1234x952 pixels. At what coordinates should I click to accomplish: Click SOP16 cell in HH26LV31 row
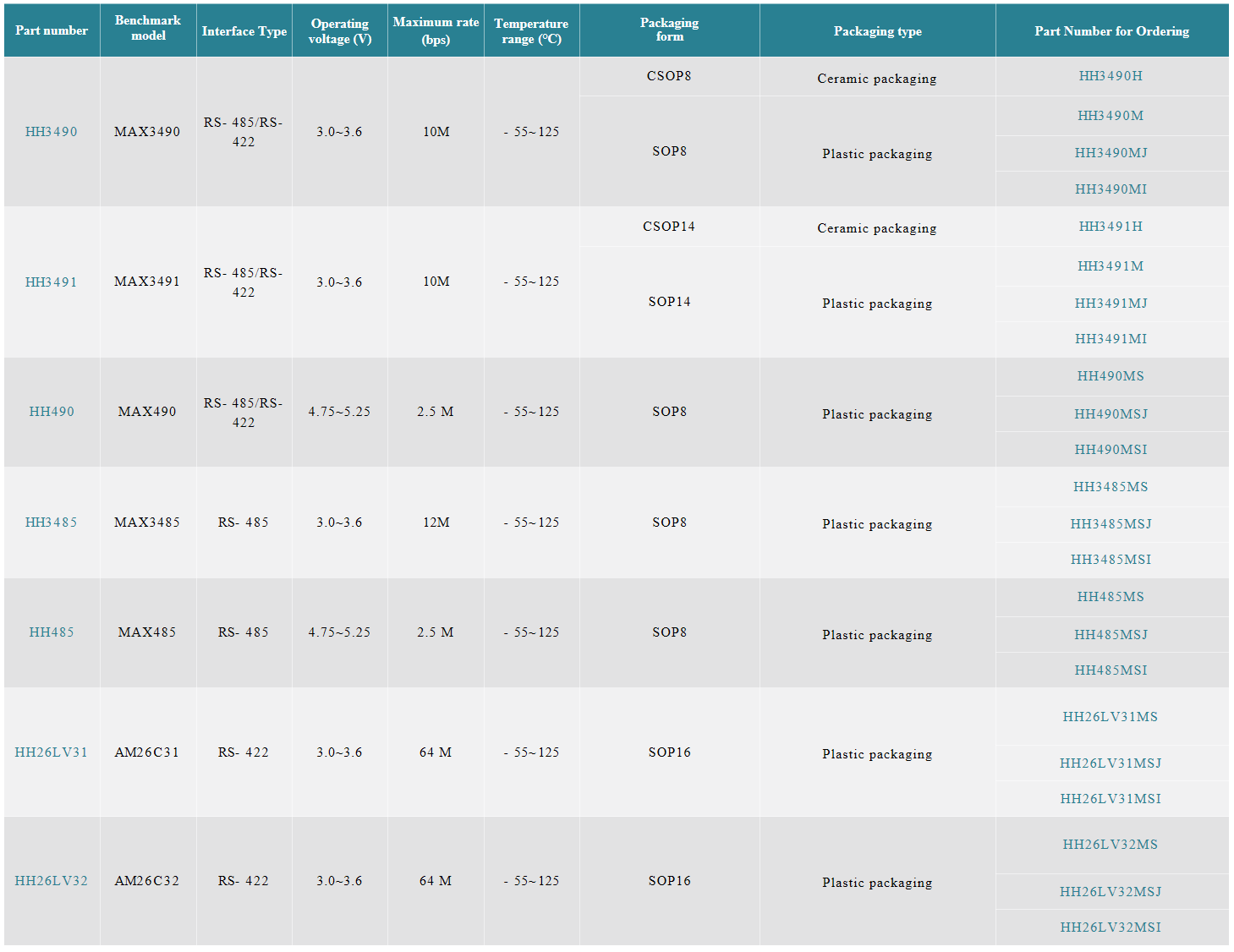point(669,752)
